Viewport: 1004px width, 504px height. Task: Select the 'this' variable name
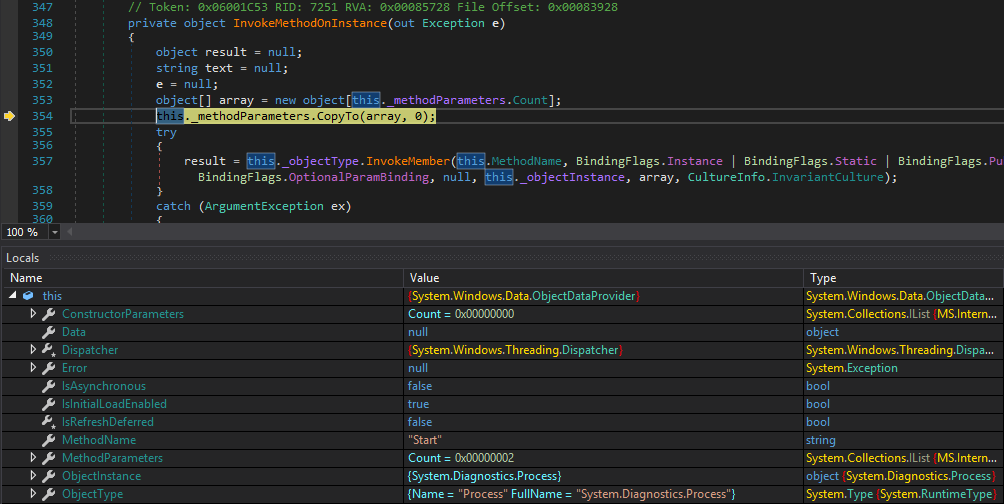click(x=52, y=295)
